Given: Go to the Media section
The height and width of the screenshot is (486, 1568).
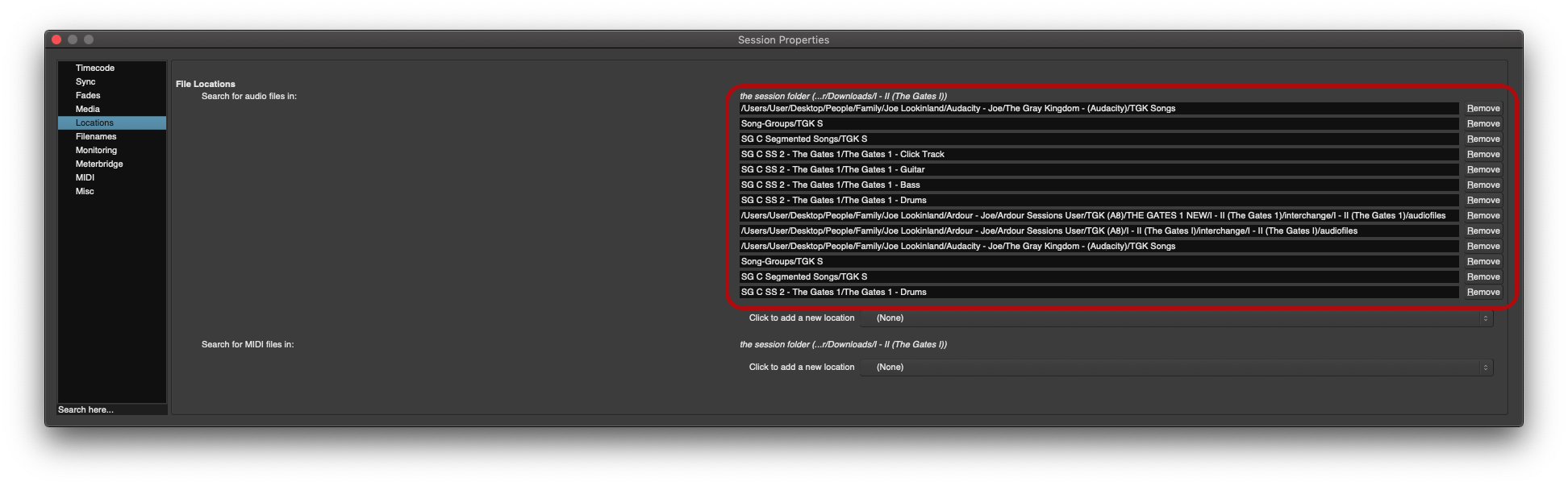Looking at the screenshot, I should tap(88, 109).
